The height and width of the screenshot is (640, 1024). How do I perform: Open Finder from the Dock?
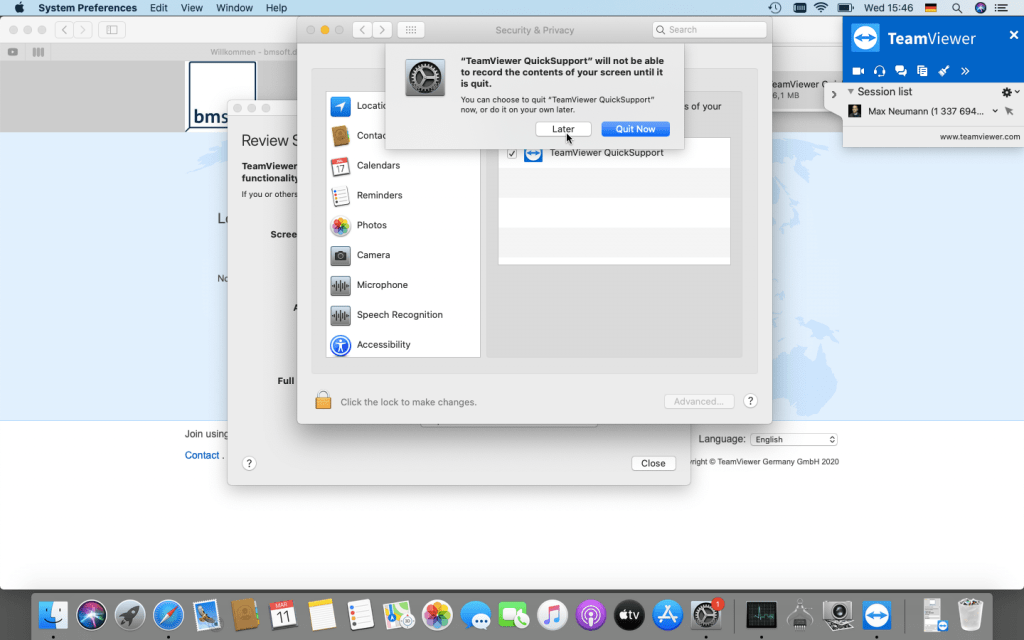[53, 615]
